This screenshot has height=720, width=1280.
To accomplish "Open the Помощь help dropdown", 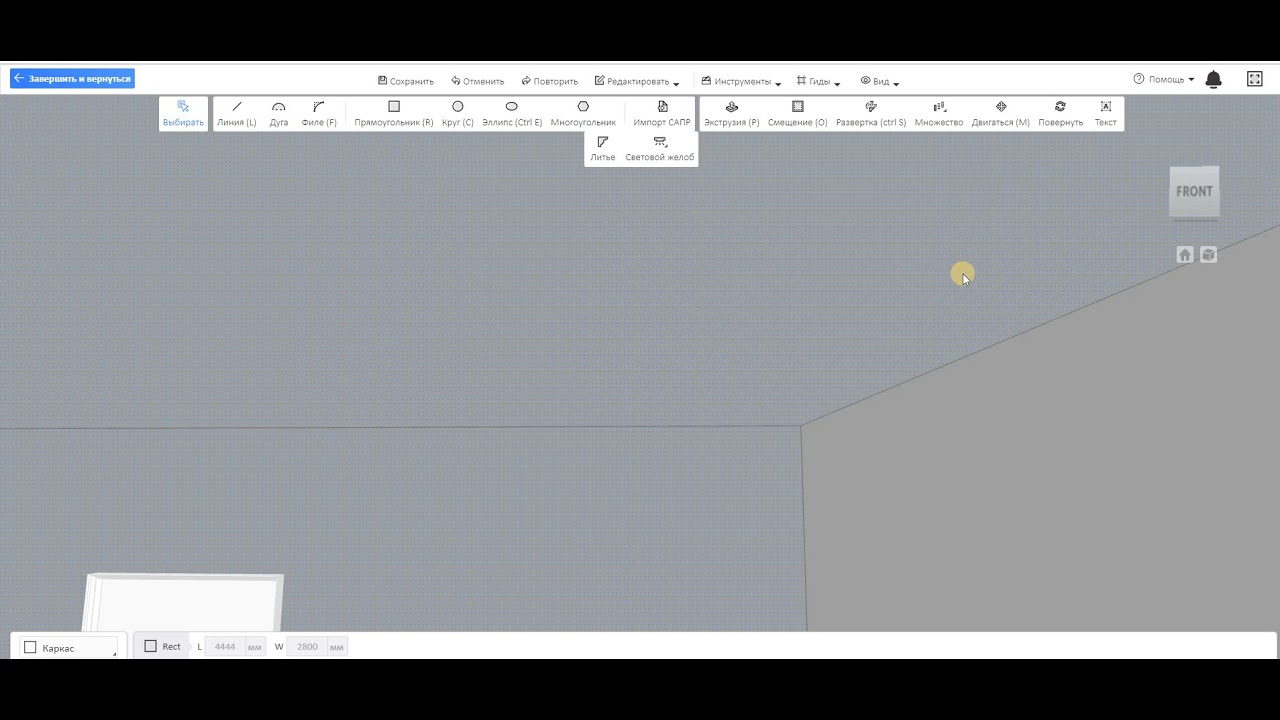I will click(x=1164, y=79).
